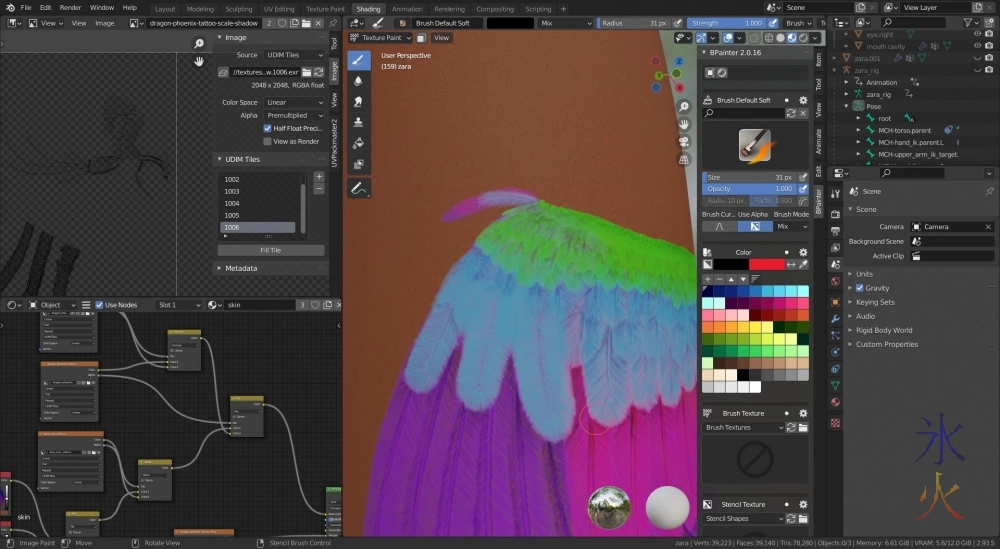
Task: Uncheck Use Nodes in the shader editor
Action: coord(100,305)
